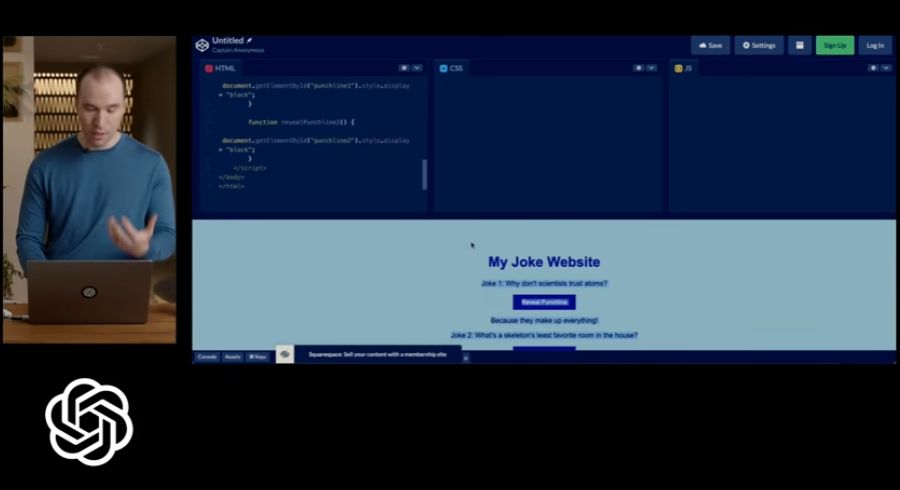The image size is (900, 490).
Task: Click the 'Joke 1: Why don't scientists trust atoms?' text
Action: 544,283
